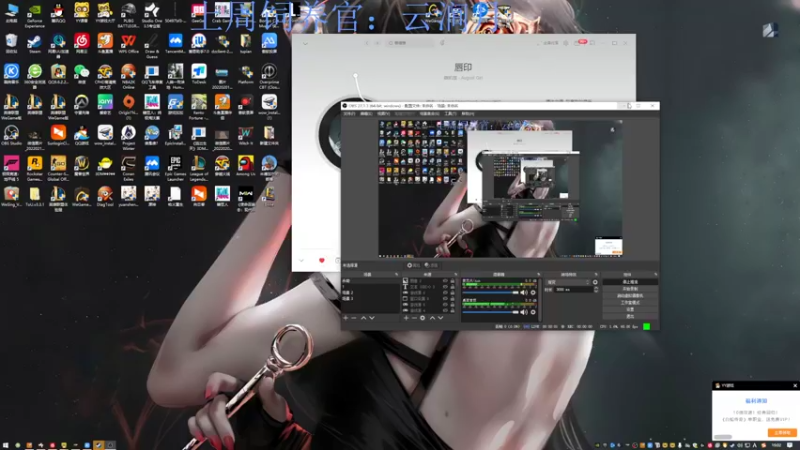Toggle visibility of the image source
The height and width of the screenshot is (450, 800).
click(x=445, y=281)
